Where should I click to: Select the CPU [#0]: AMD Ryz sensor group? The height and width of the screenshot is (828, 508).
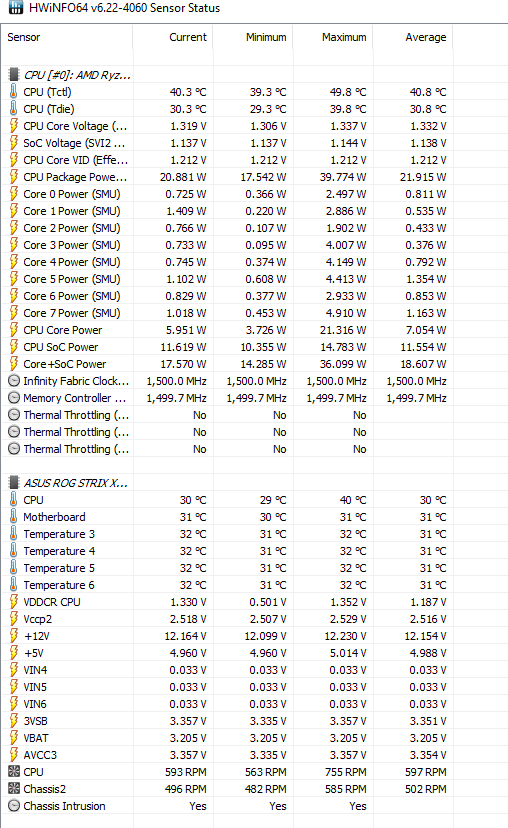[77, 75]
